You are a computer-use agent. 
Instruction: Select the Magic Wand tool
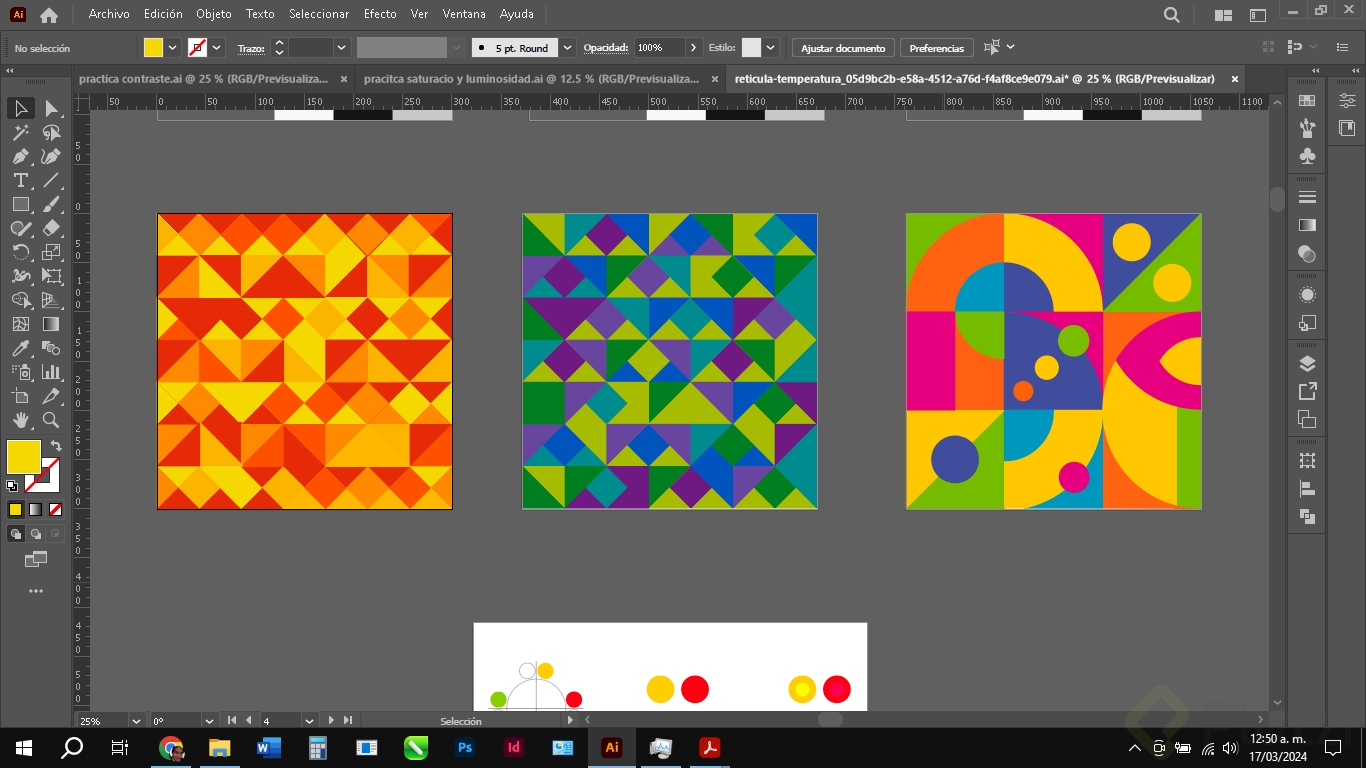21,132
